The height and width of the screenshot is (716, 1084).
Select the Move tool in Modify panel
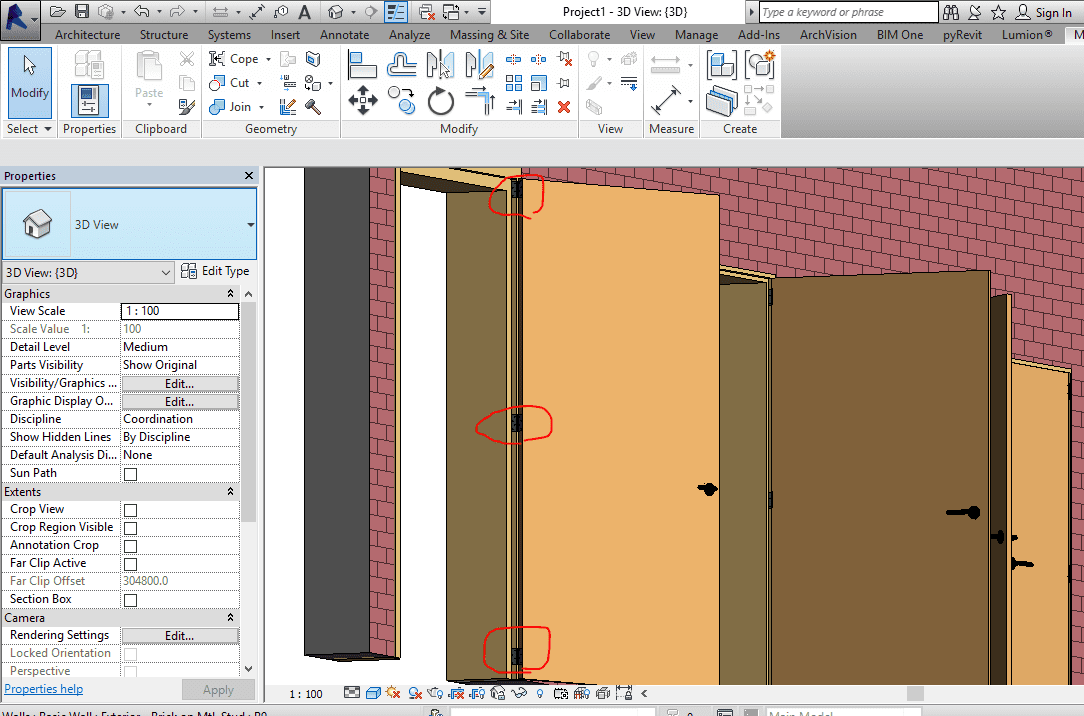(x=362, y=101)
